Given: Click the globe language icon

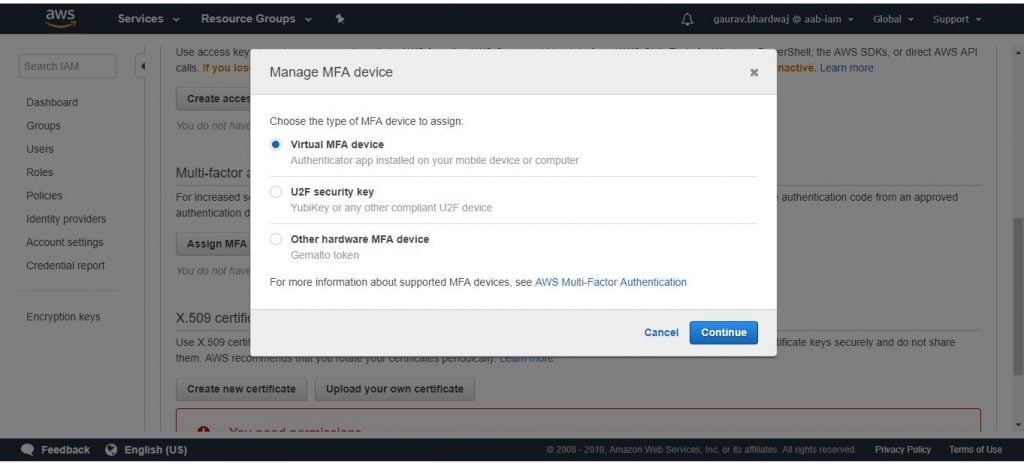Looking at the screenshot, I should click(111, 450).
